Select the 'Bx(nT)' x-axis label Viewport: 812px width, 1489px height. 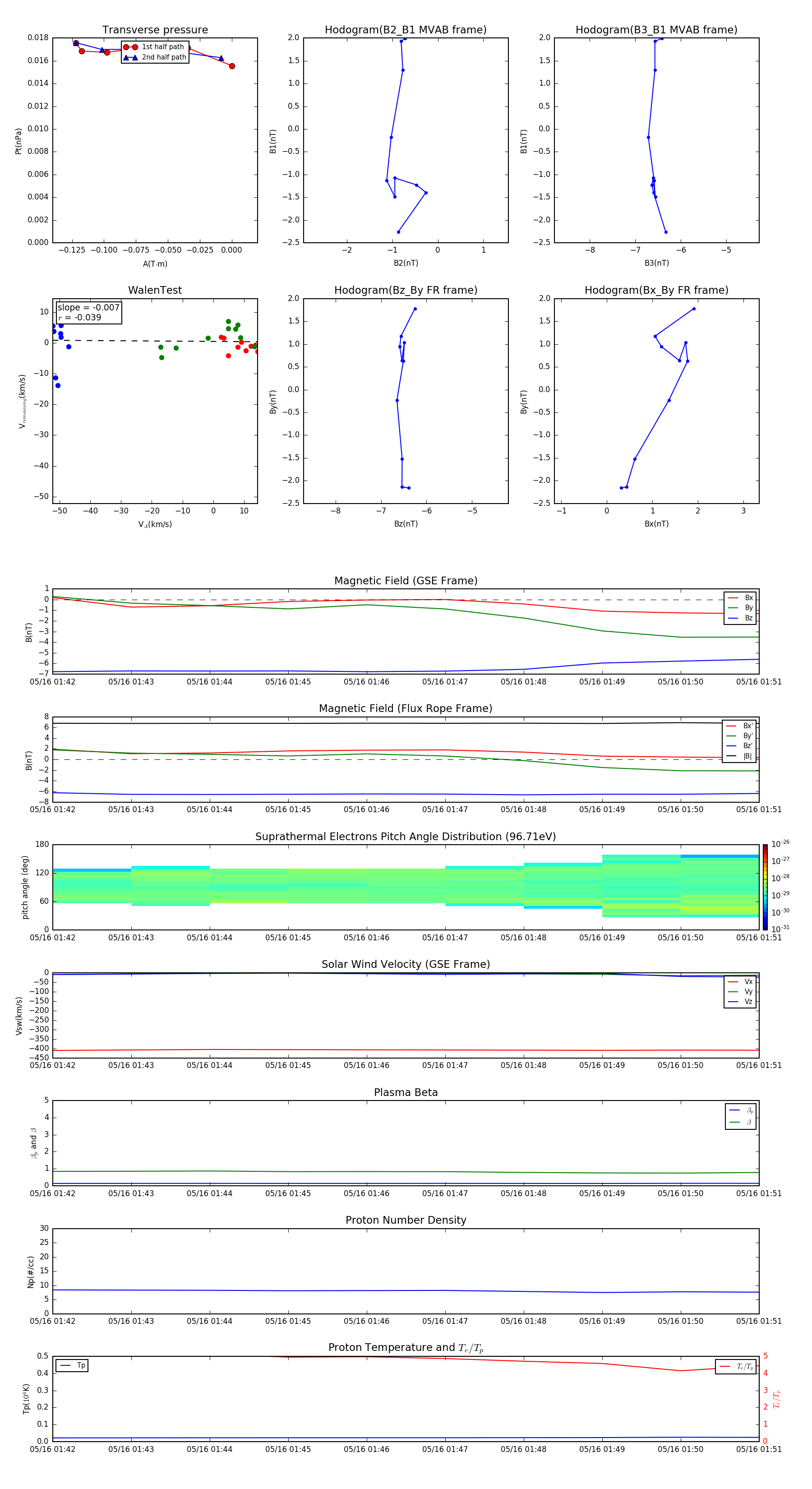coord(656,524)
